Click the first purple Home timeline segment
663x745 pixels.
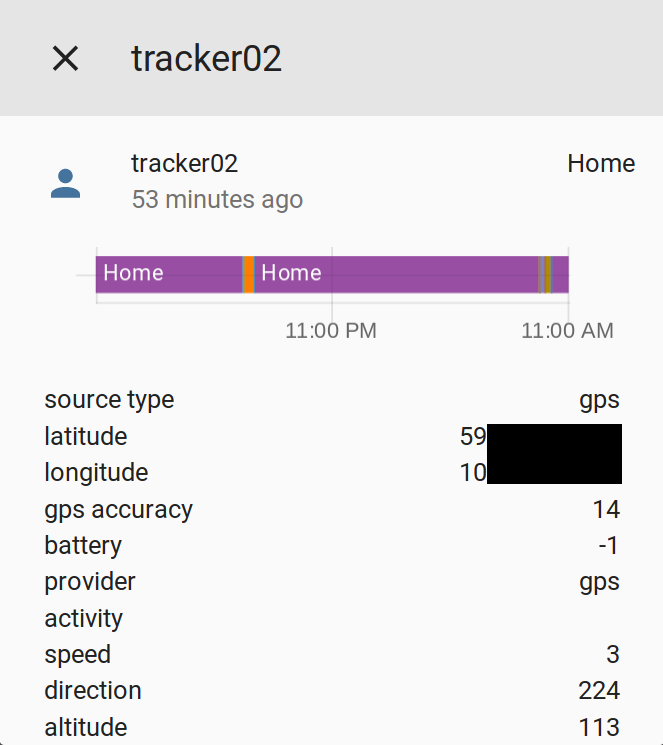pyautogui.click(x=168, y=273)
